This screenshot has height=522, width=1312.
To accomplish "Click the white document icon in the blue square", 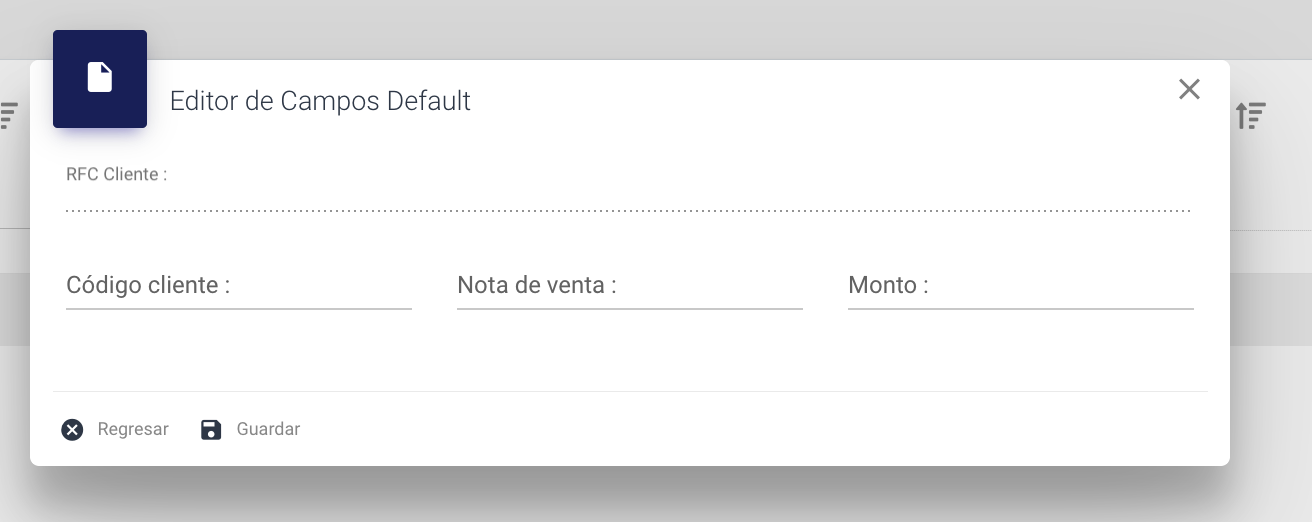I will 100,78.
